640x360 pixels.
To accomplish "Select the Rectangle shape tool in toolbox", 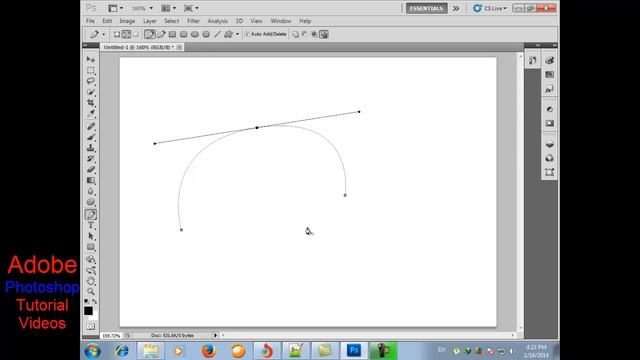I will 91,247.
